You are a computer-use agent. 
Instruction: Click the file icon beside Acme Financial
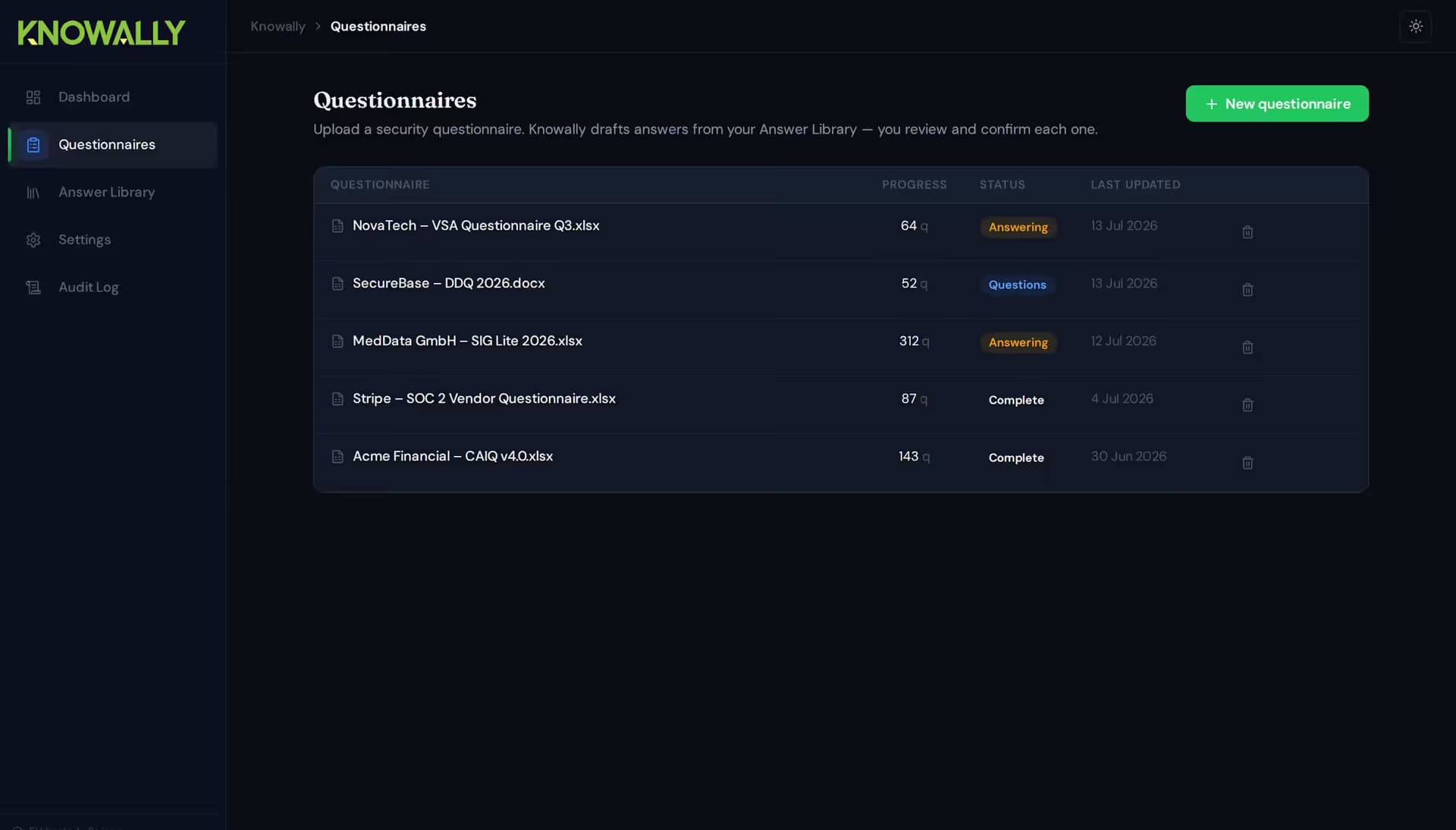tap(337, 457)
